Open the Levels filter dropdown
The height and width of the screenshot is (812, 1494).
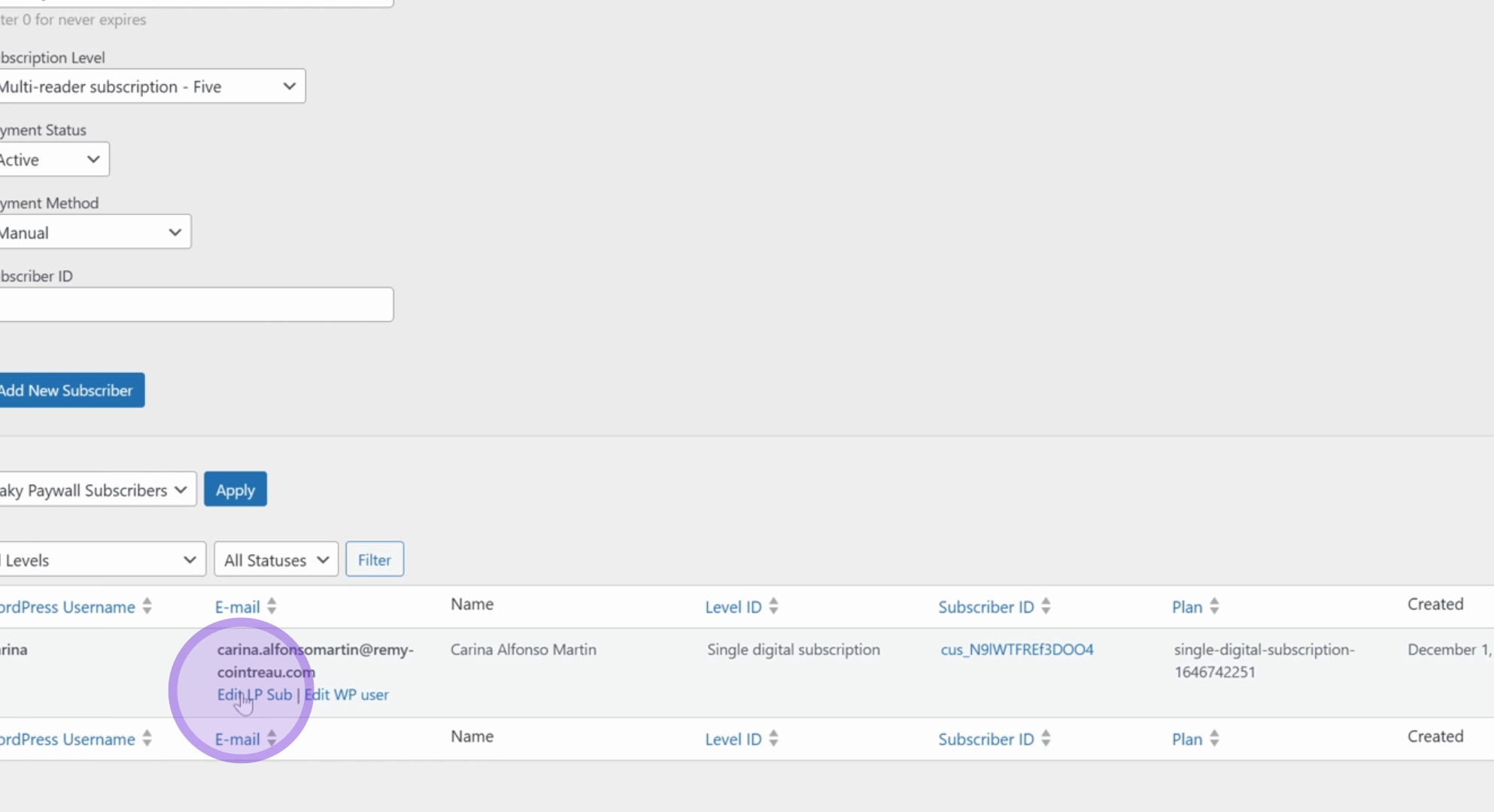pyautogui.click(x=102, y=559)
